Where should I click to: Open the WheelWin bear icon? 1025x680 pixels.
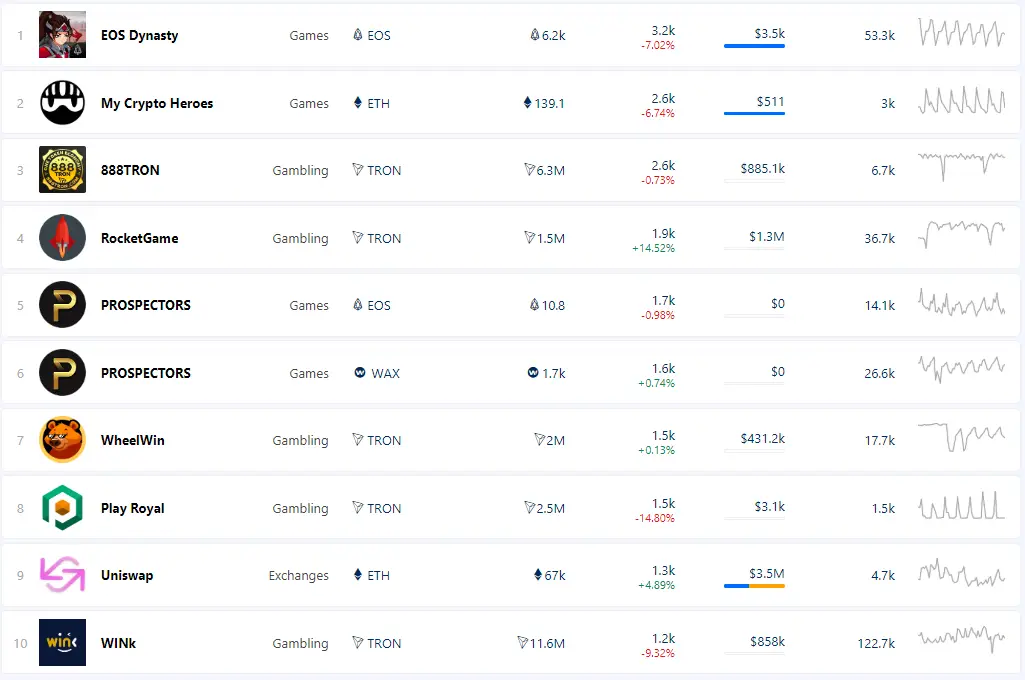tap(62, 440)
